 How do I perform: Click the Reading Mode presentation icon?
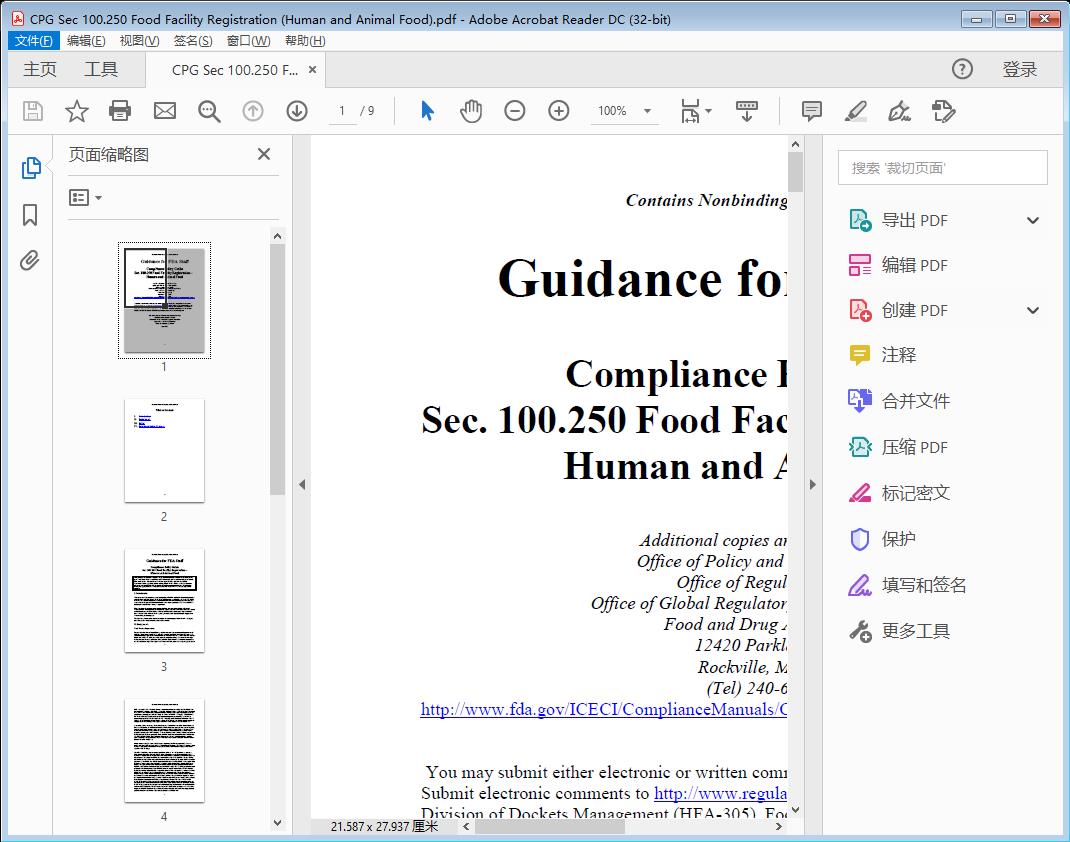747,111
